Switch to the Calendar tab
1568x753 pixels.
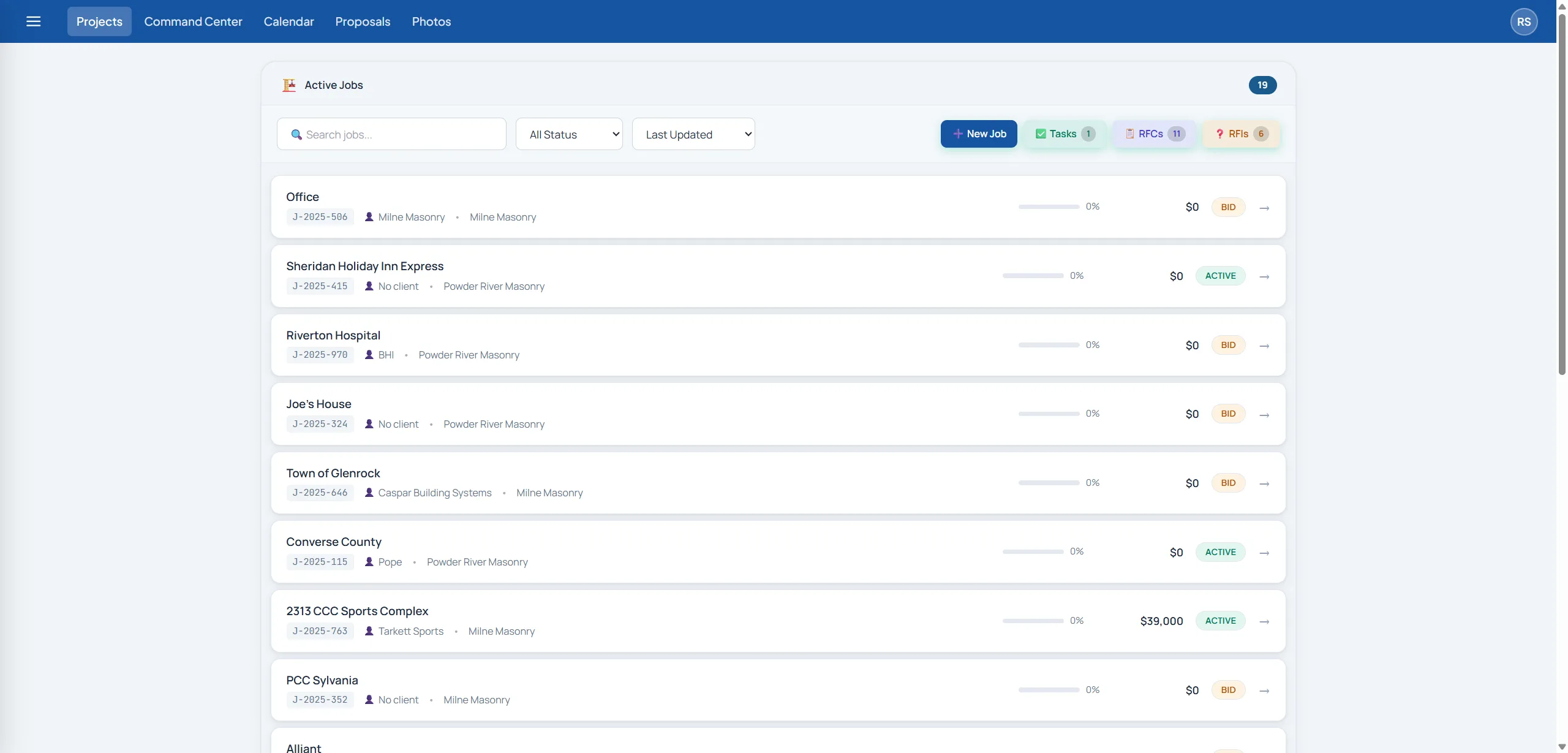288,21
